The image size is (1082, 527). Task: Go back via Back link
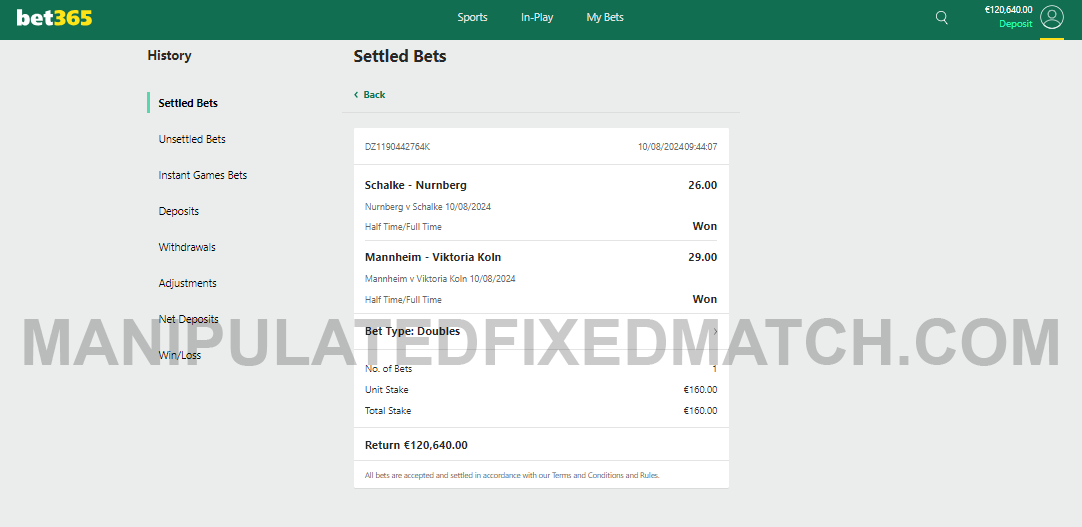tap(374, 95)
